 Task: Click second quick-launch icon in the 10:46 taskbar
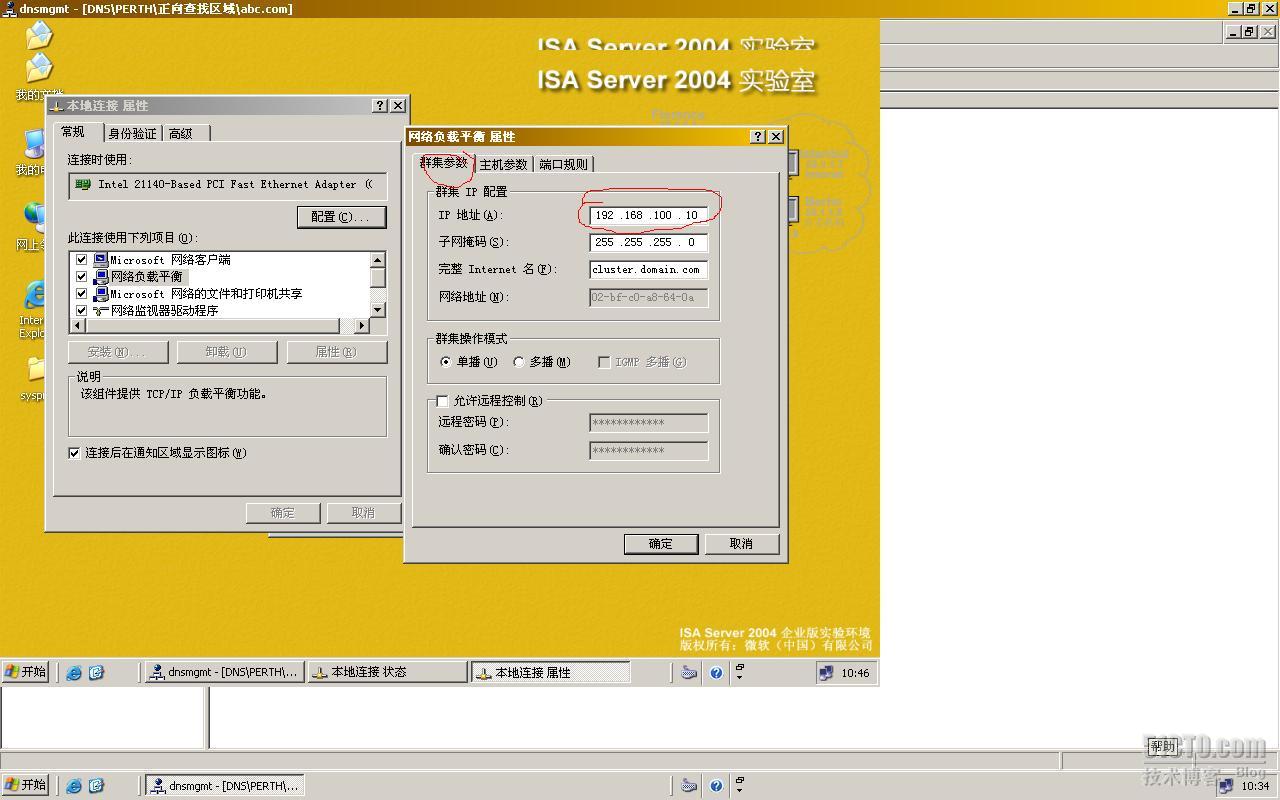[x=96, y=673]
